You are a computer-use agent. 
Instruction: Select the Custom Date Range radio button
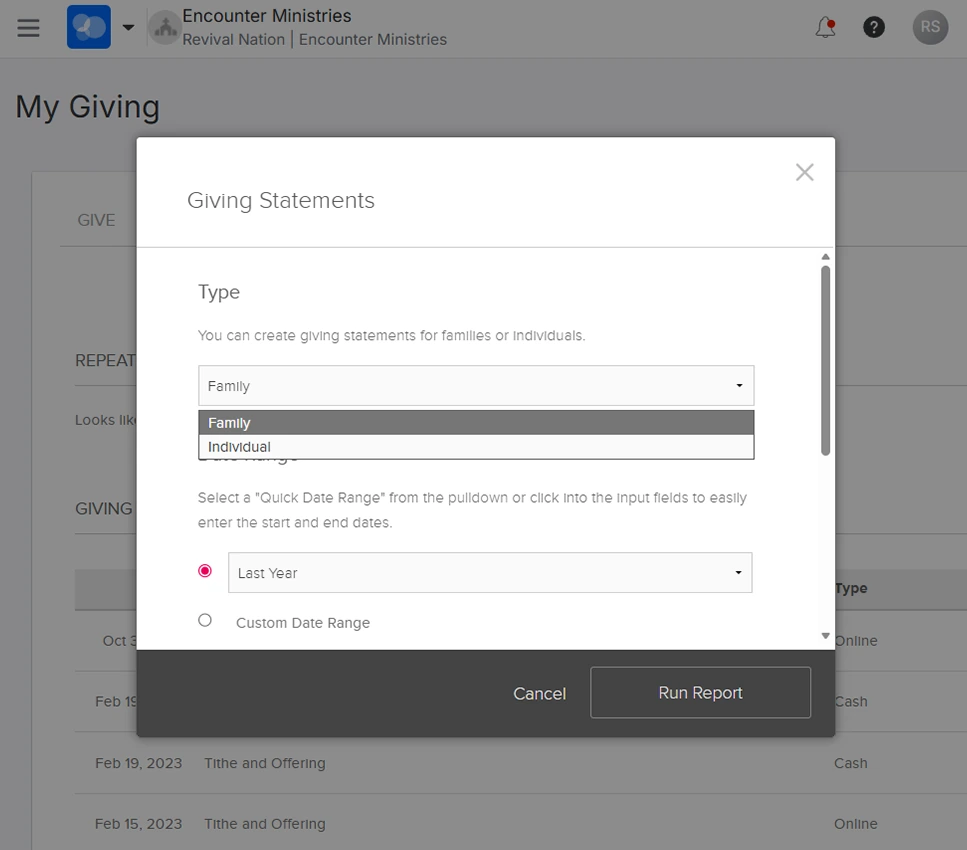point(205,620)
